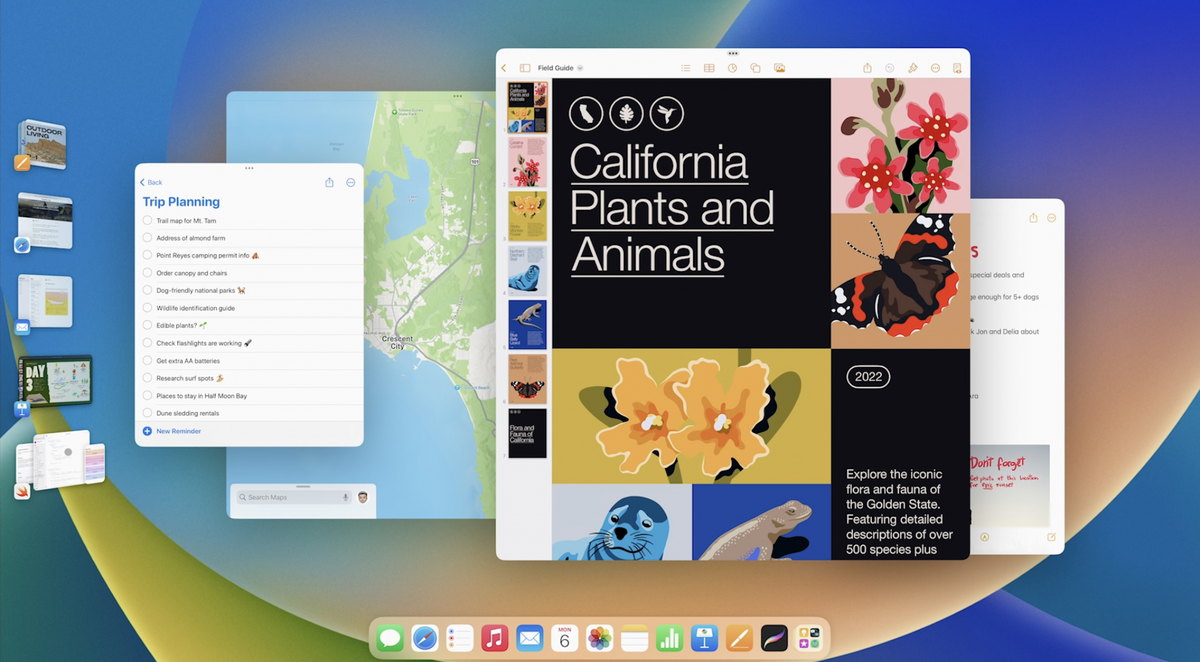The image size is (1200, 662).
Task: Add a New Reminder
Action: [x=172, y=431]
